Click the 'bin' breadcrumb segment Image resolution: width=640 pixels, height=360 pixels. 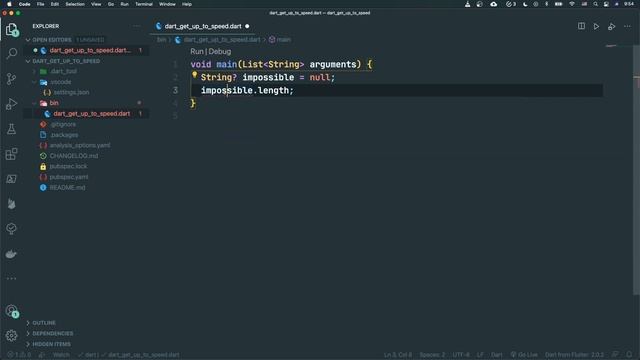click(162, 40)
